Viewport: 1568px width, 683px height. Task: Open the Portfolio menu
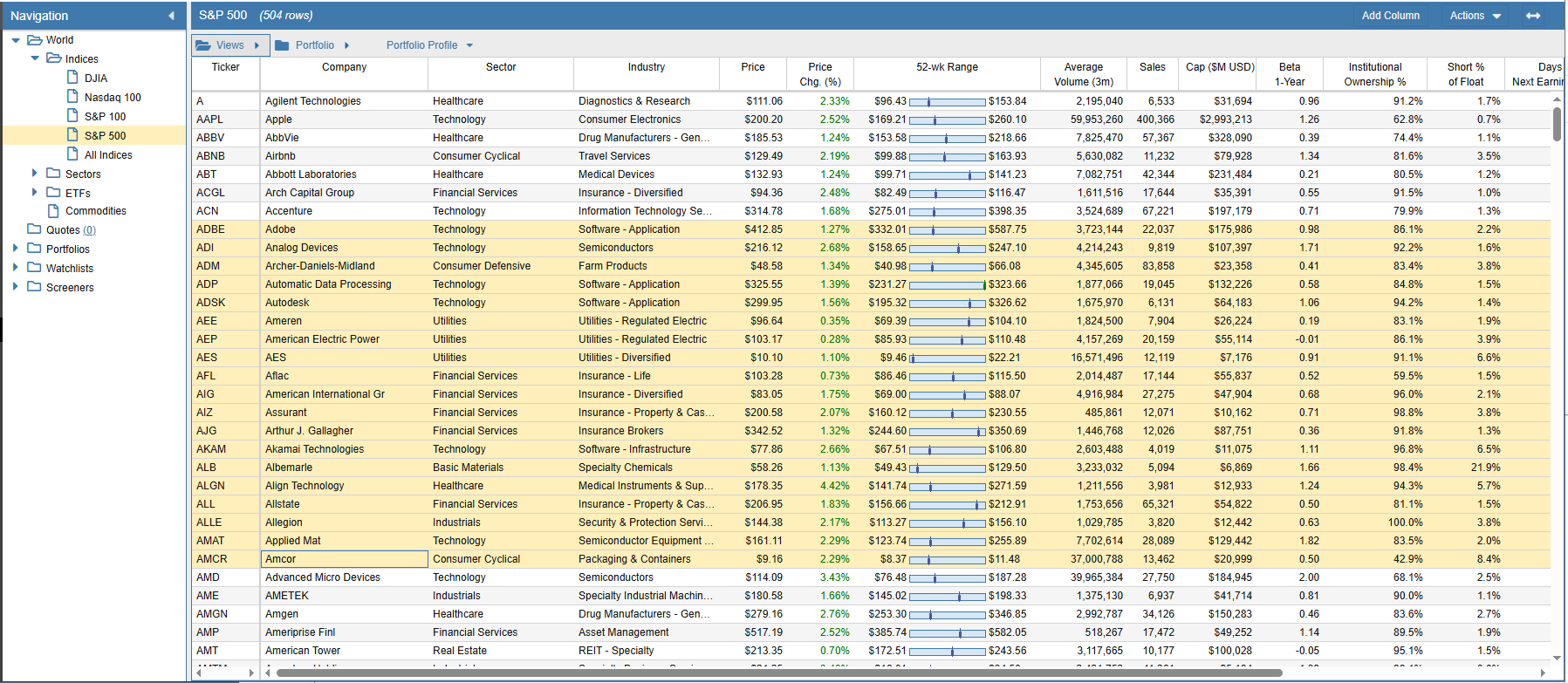click(312, 45)
